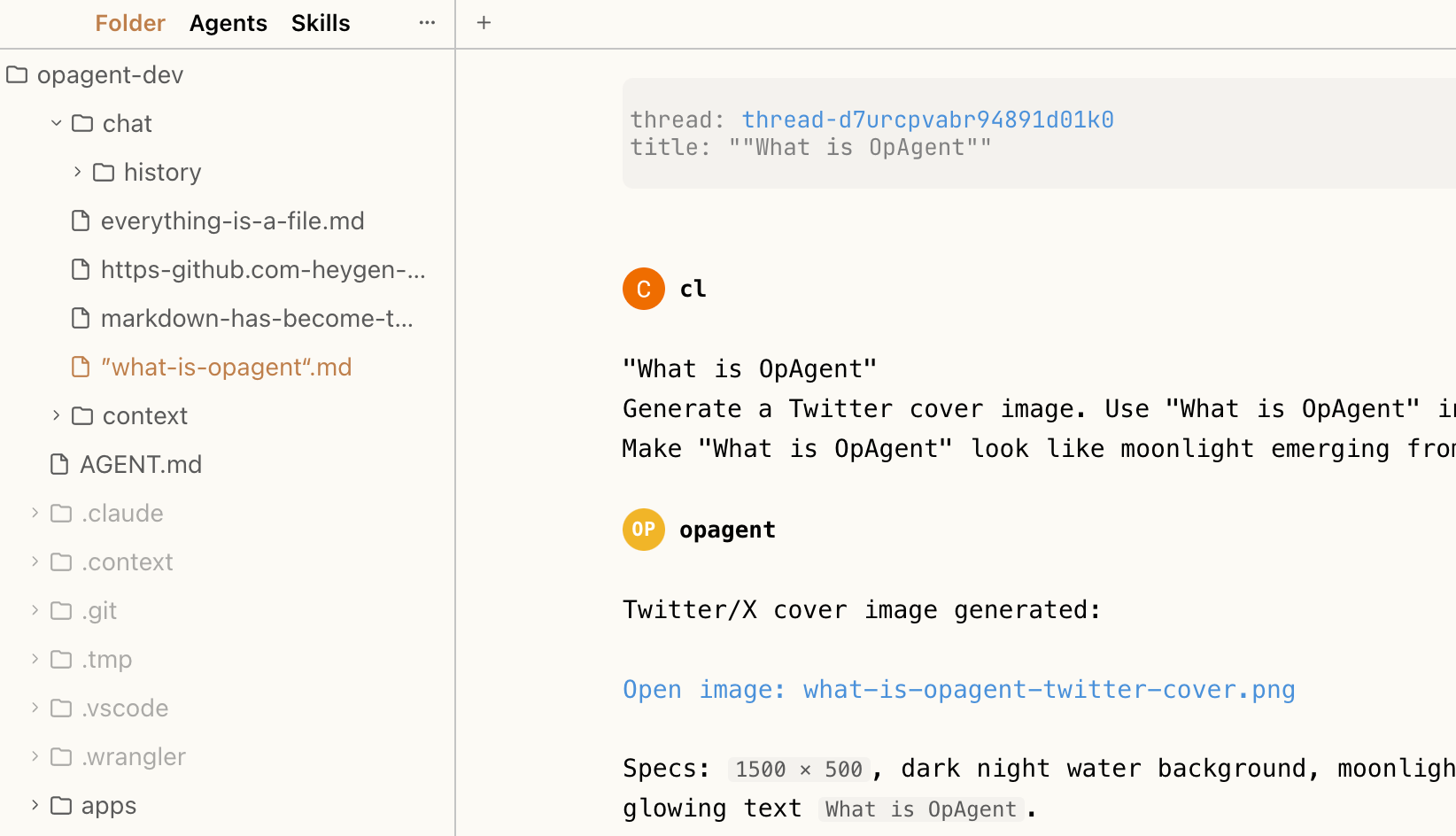Click 'Twitter/X cover image generated:' text

tap(862, 609)
